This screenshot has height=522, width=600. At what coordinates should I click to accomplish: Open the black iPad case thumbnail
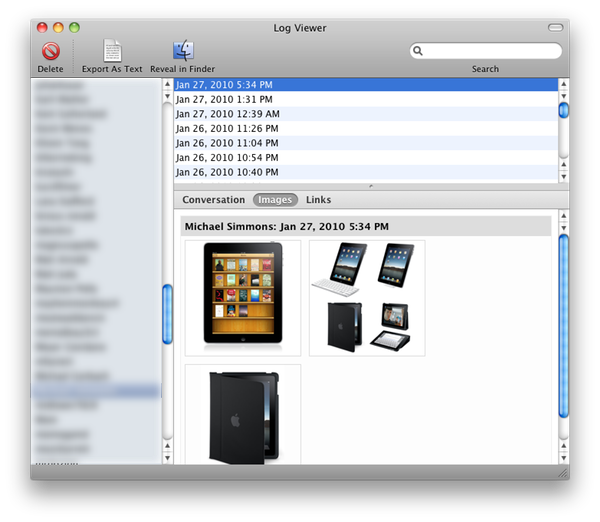pos(243,414)
